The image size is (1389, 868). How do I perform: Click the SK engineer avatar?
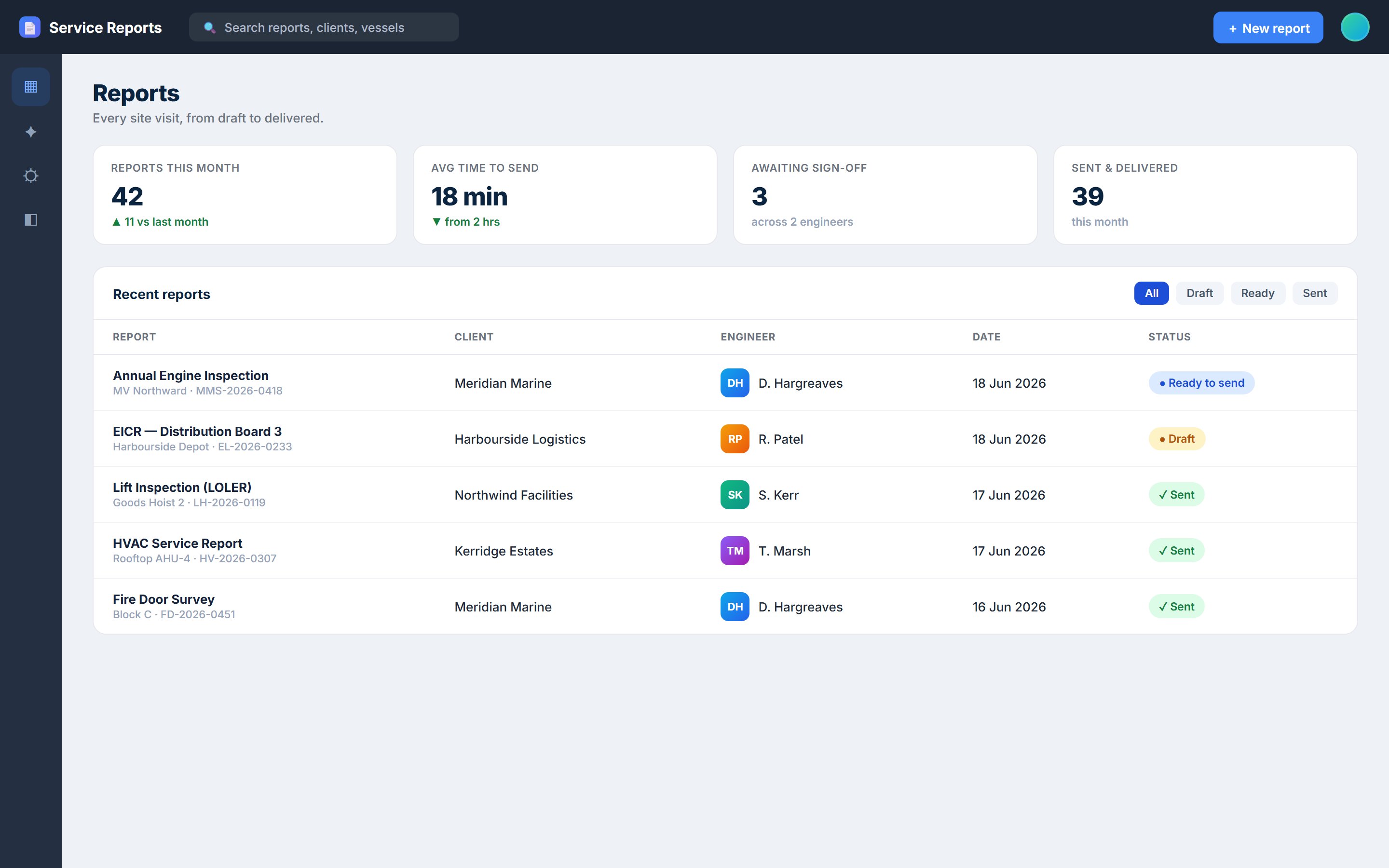(735, 495)
